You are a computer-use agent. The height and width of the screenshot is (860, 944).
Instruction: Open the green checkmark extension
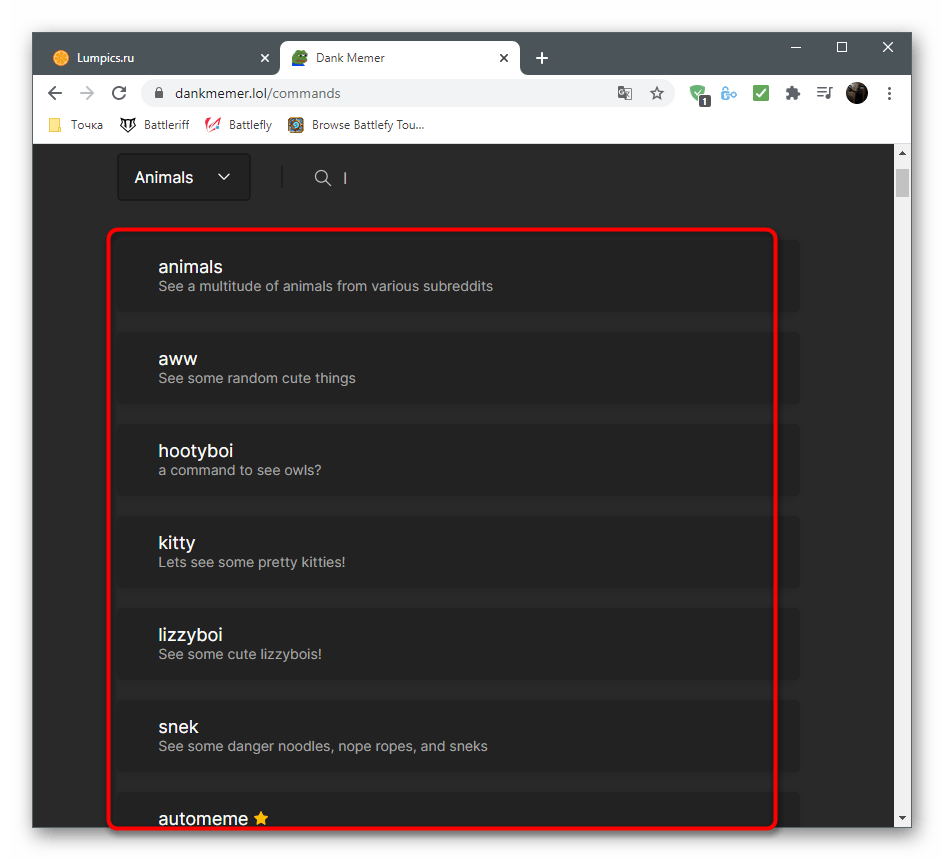761,93
